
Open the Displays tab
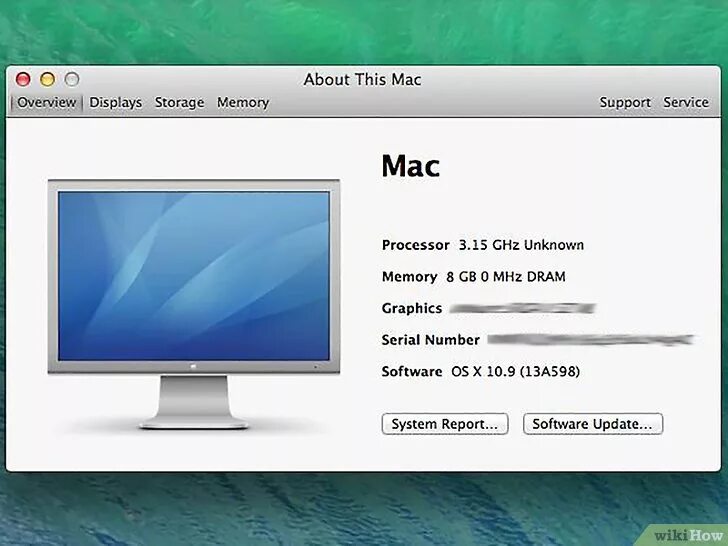click(x=116, y=103)
